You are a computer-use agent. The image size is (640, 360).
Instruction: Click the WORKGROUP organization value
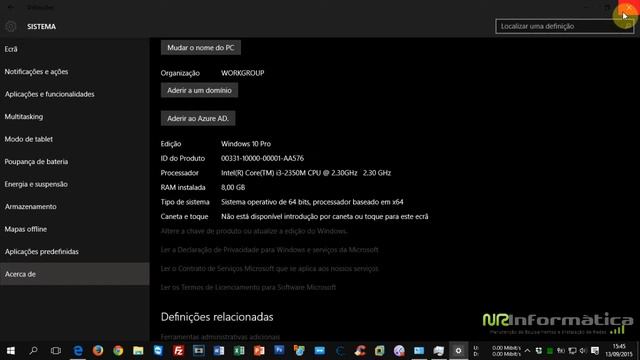242,73
